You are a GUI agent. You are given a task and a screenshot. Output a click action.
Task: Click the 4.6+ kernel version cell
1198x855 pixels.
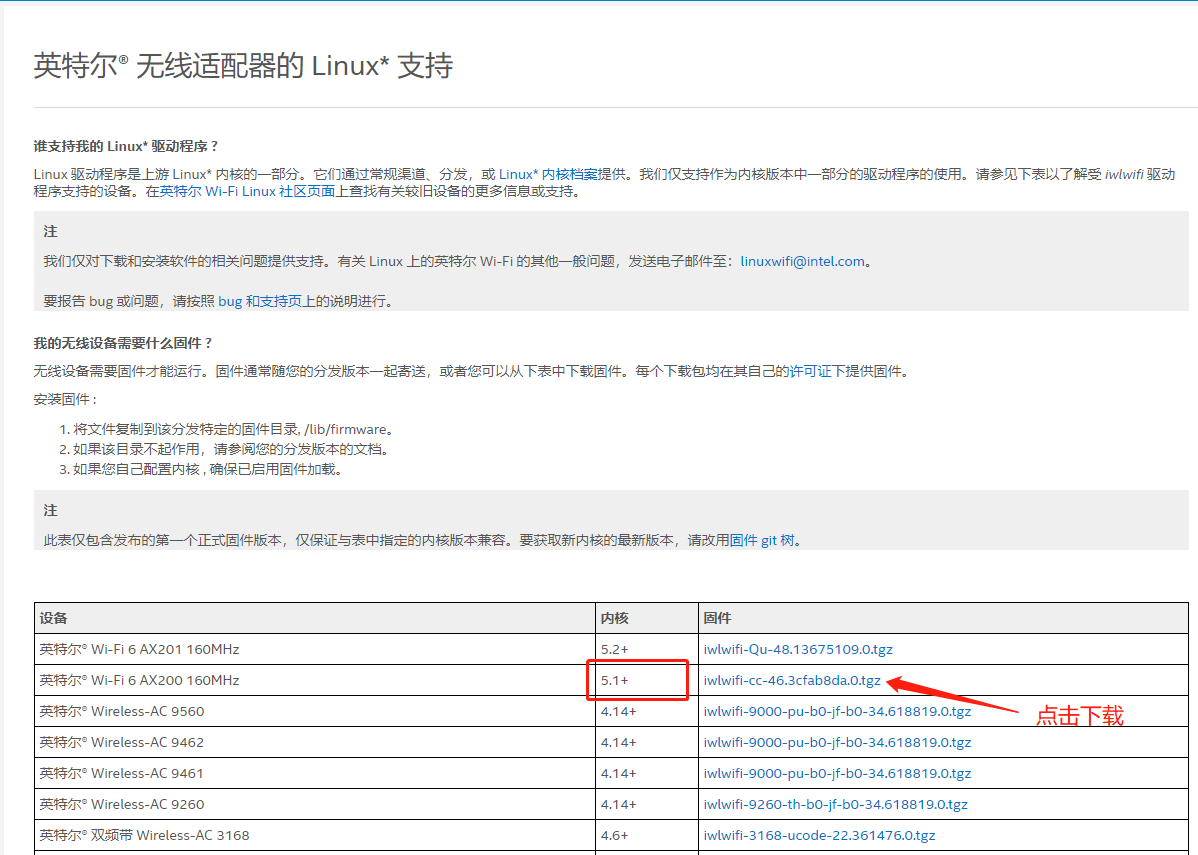[x=646, y=835]
